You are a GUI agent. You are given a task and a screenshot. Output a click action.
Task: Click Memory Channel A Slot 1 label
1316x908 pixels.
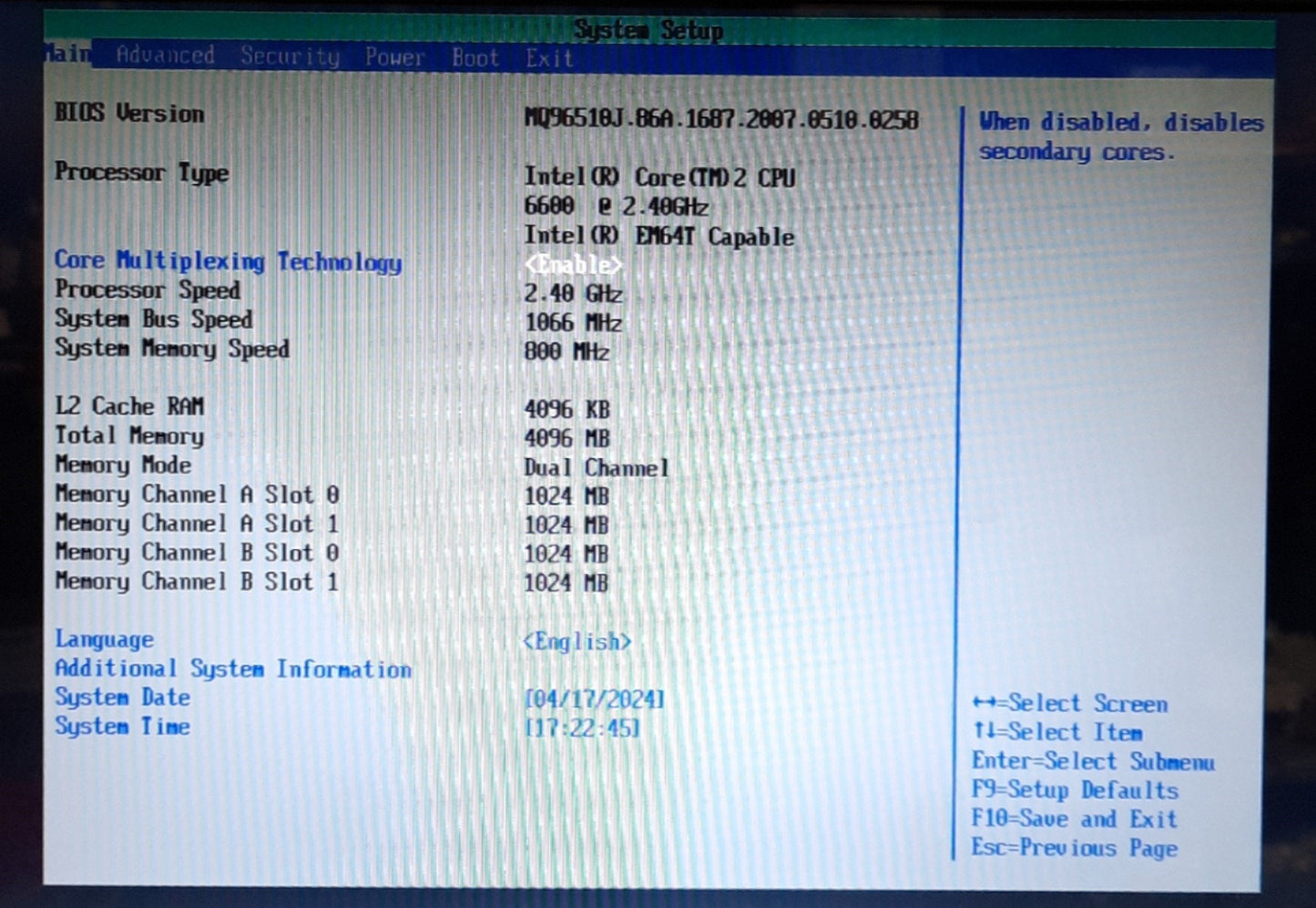(x=197, y=524)
